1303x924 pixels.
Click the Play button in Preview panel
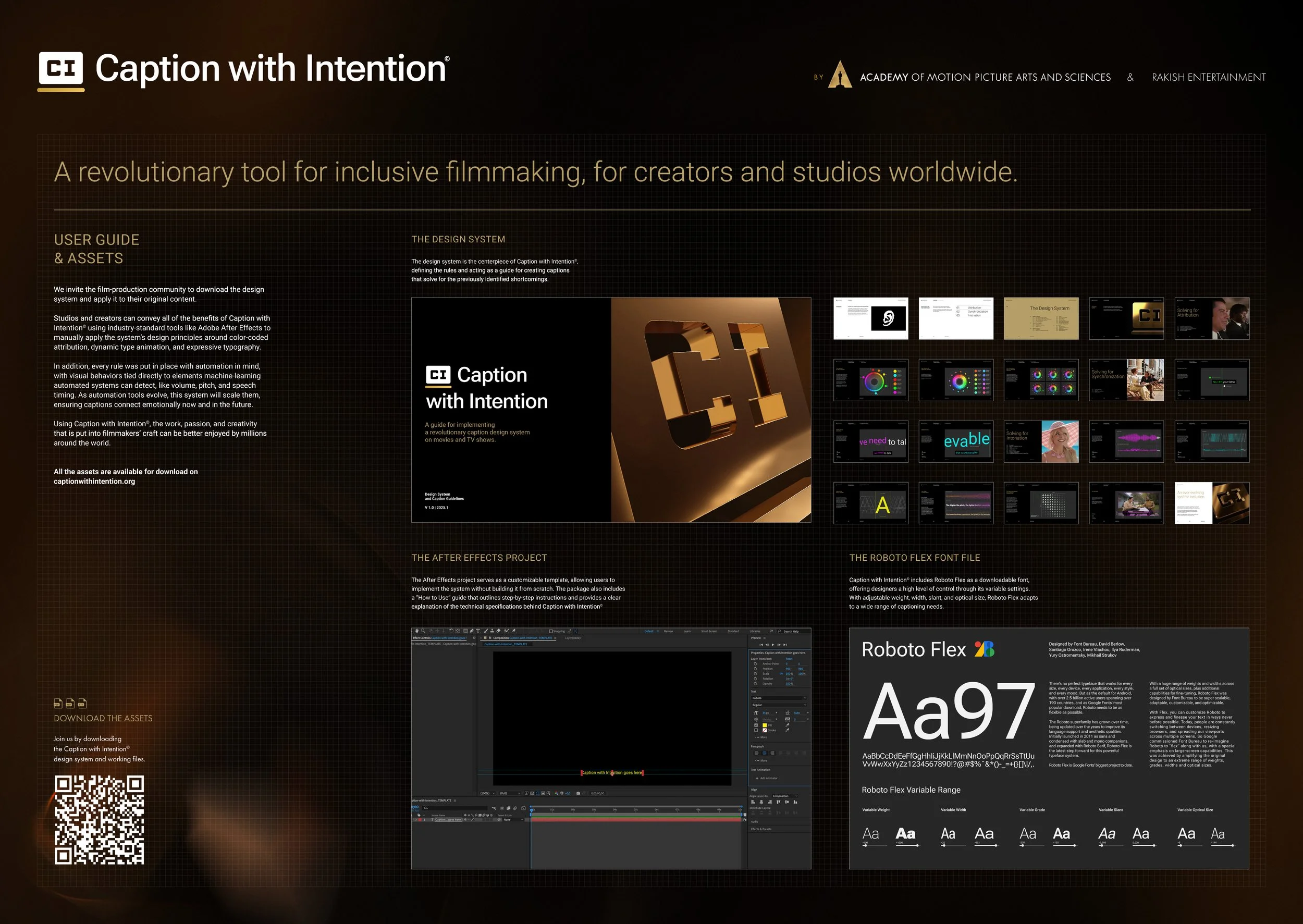[x=773, y=645]
